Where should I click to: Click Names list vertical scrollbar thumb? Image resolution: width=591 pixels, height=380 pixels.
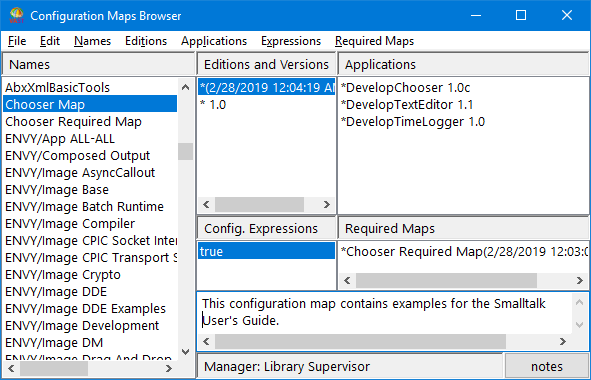185,151
